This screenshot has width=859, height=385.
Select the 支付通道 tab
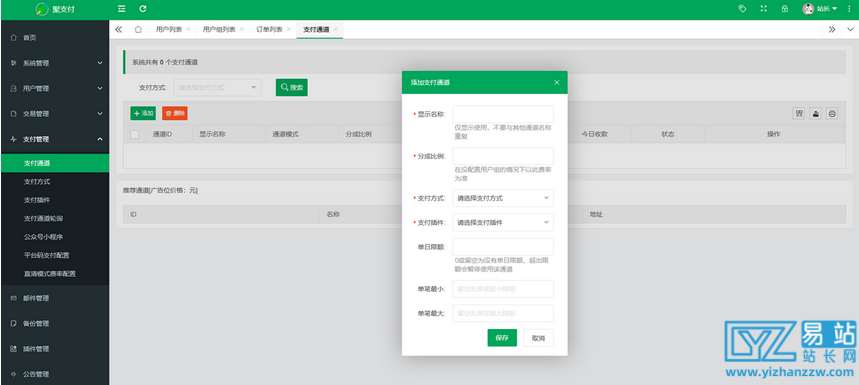(x=316, y=30)
